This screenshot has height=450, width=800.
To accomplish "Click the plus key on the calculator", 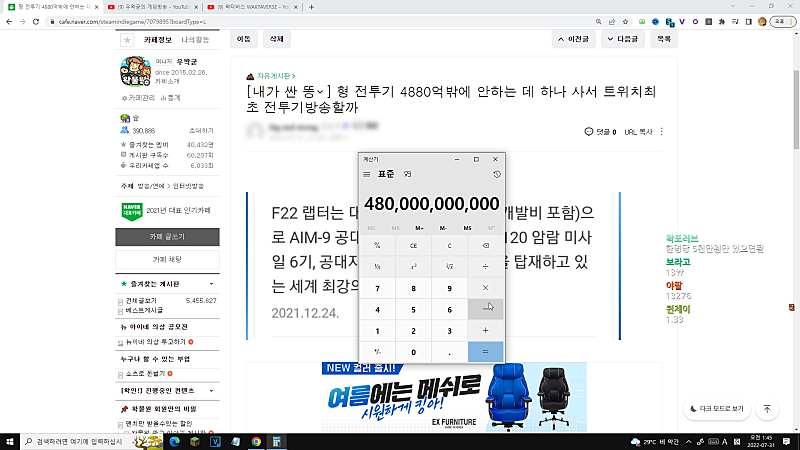I will [x=485, y=331].
